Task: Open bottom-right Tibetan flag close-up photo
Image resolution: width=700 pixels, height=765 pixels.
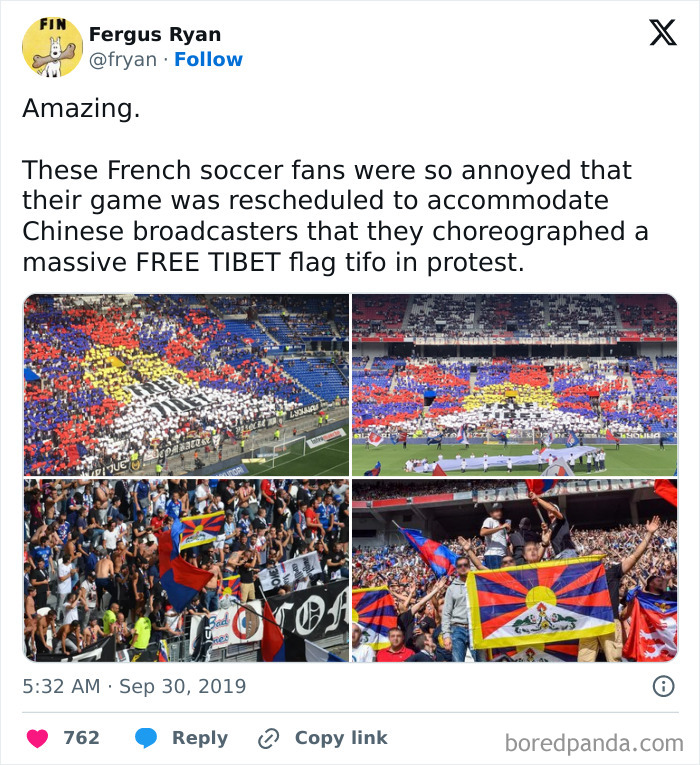Action: point(514,570)
